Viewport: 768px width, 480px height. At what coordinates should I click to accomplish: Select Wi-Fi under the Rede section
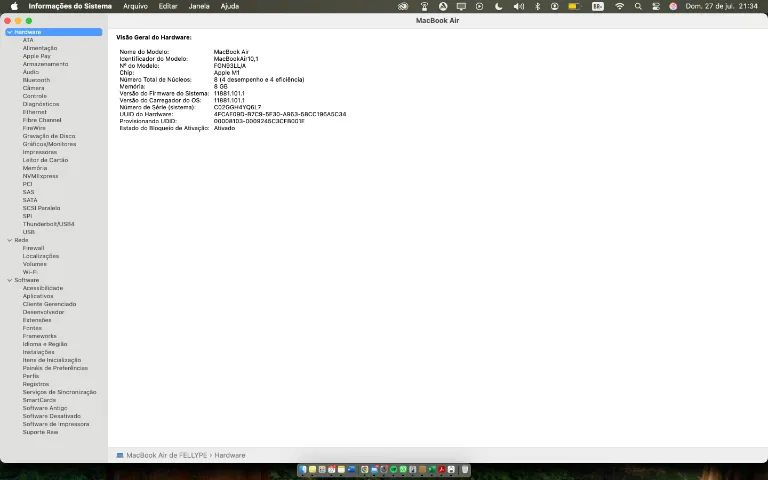tap(30, 272)
